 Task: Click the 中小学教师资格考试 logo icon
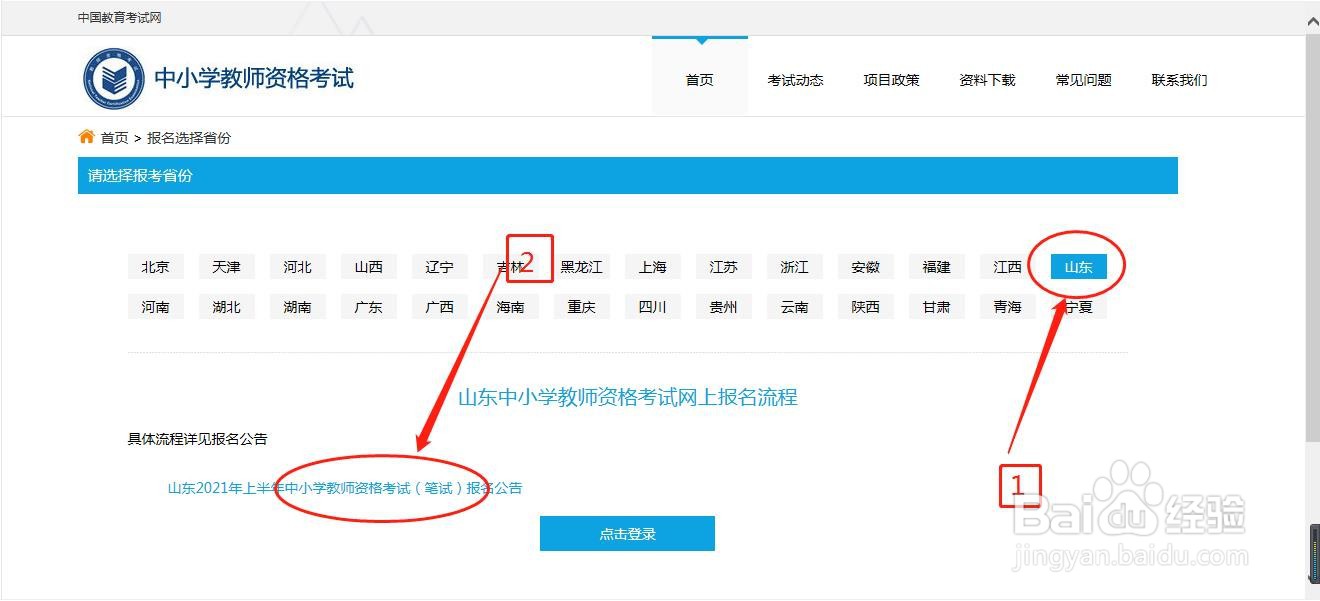[113, 77]
